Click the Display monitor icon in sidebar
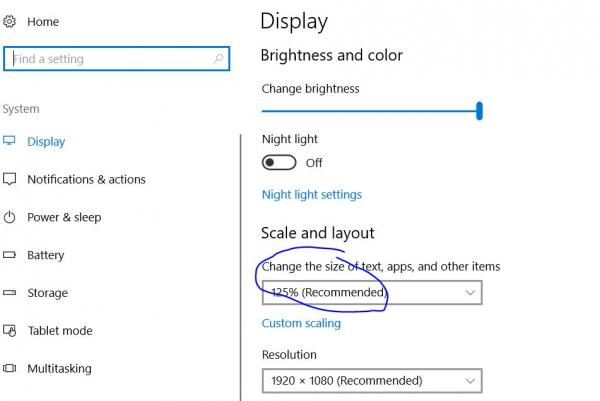This screenshot has width=600, height=401. click(x=9, y=140)
